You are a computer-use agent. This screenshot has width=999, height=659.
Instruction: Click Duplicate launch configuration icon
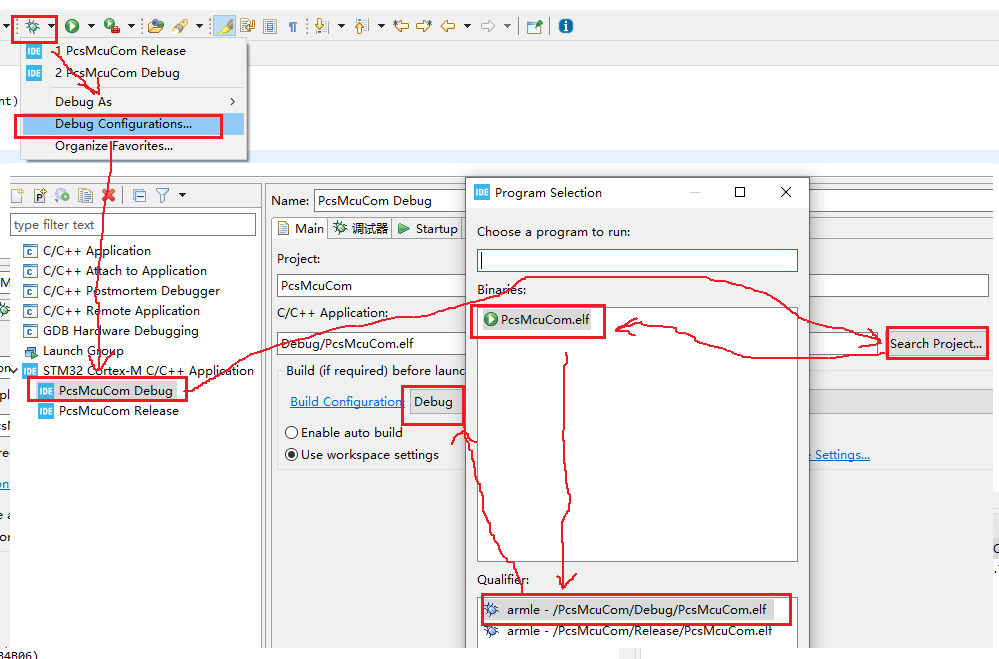coord(85,195)
